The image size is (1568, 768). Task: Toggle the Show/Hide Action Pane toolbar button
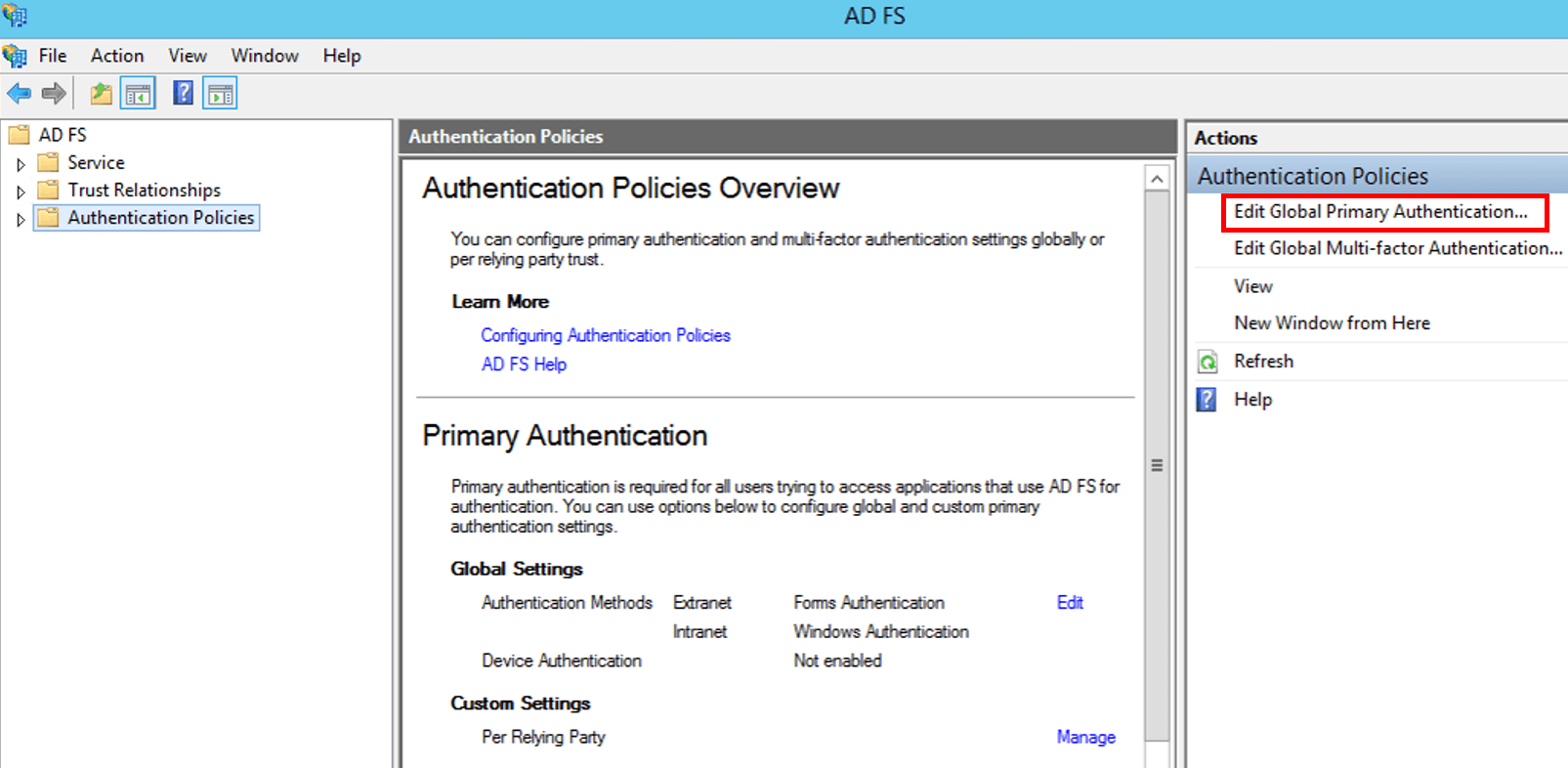click(220, 94)
